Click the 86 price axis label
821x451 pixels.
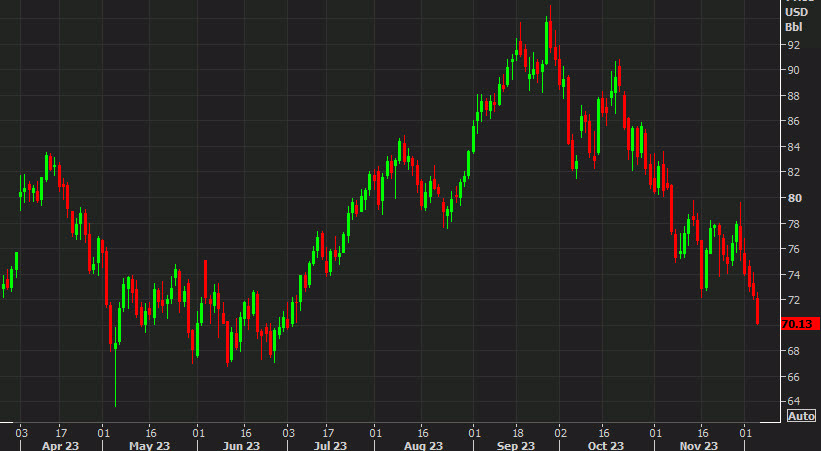pyautogui.click(x=793, y=121)
